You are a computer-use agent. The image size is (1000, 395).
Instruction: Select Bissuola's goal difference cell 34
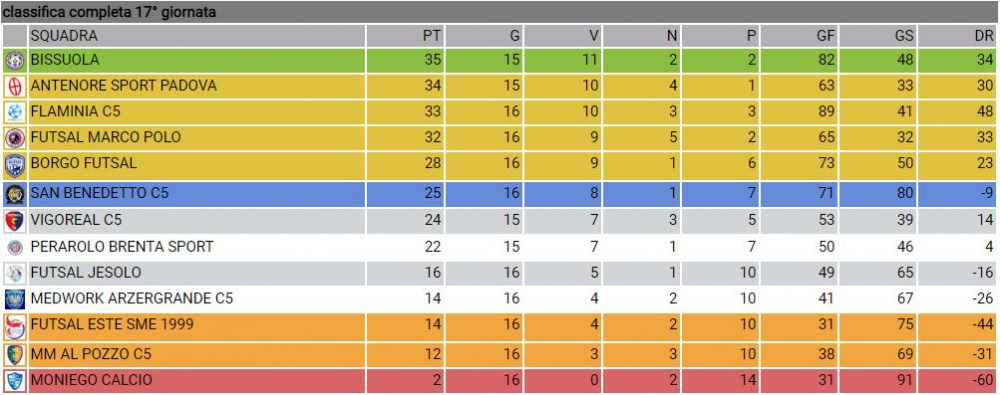tap(957, 61)
